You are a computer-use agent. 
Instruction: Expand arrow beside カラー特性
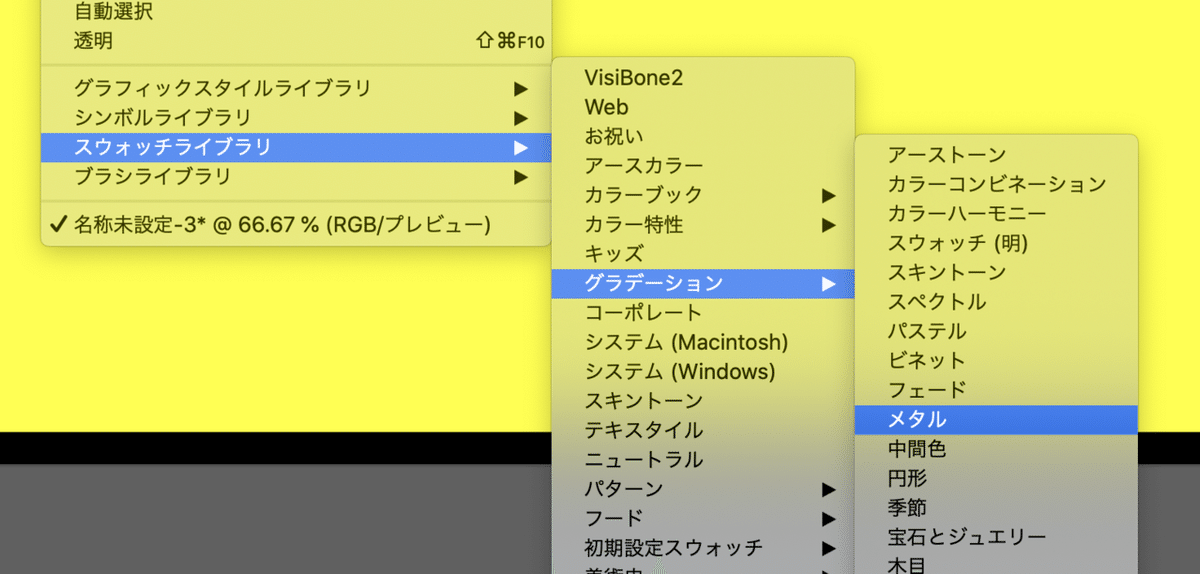click(x=828, y=224)
